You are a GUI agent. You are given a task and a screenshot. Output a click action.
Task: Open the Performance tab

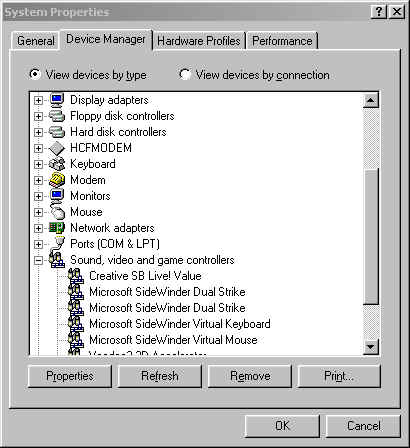click(x=282, y=41)
